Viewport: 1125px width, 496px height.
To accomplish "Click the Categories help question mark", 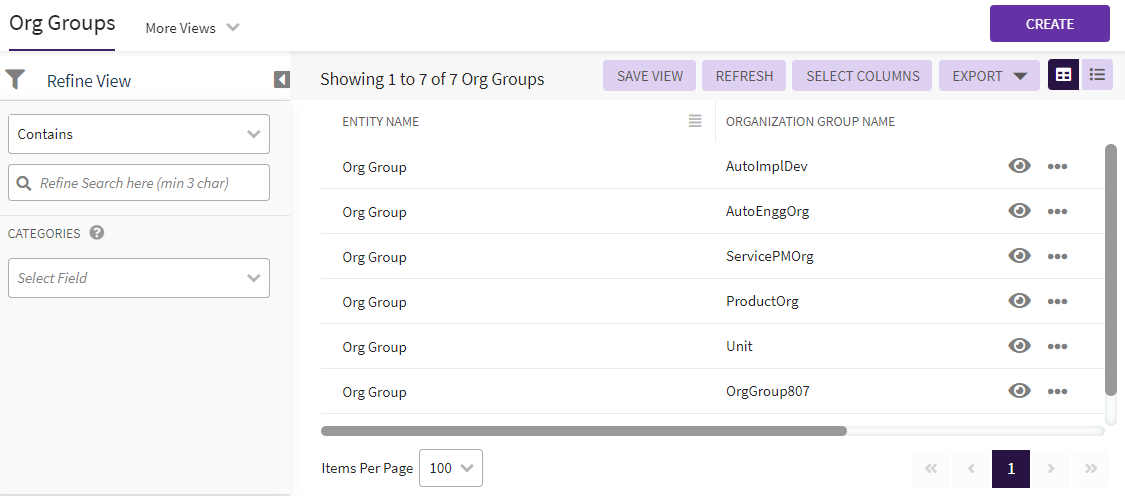I will 97,233.
